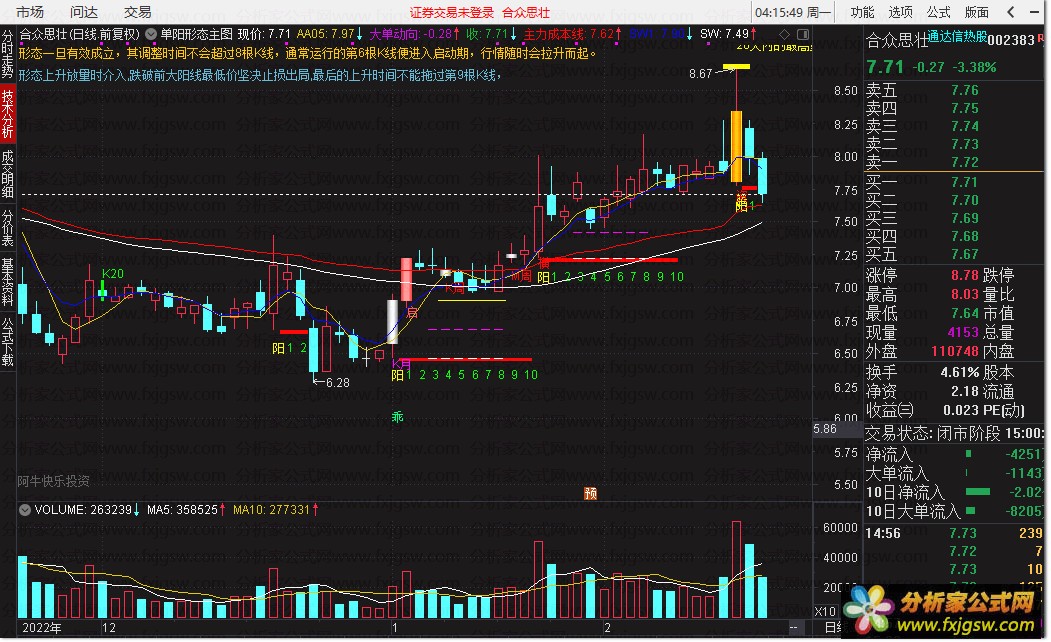
Task: Click the 交易状态 闭市阶段 status line
Action: [x=955, y=434]
